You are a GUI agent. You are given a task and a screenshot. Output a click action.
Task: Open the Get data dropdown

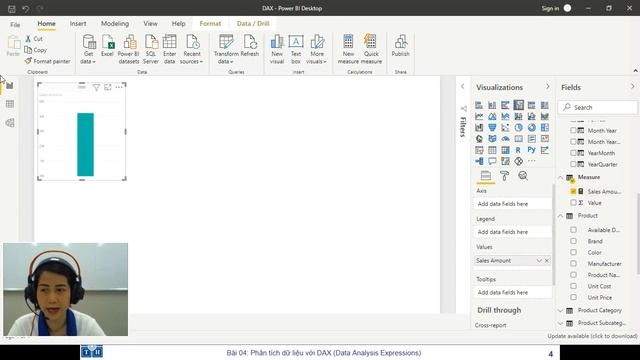[88, 58]
